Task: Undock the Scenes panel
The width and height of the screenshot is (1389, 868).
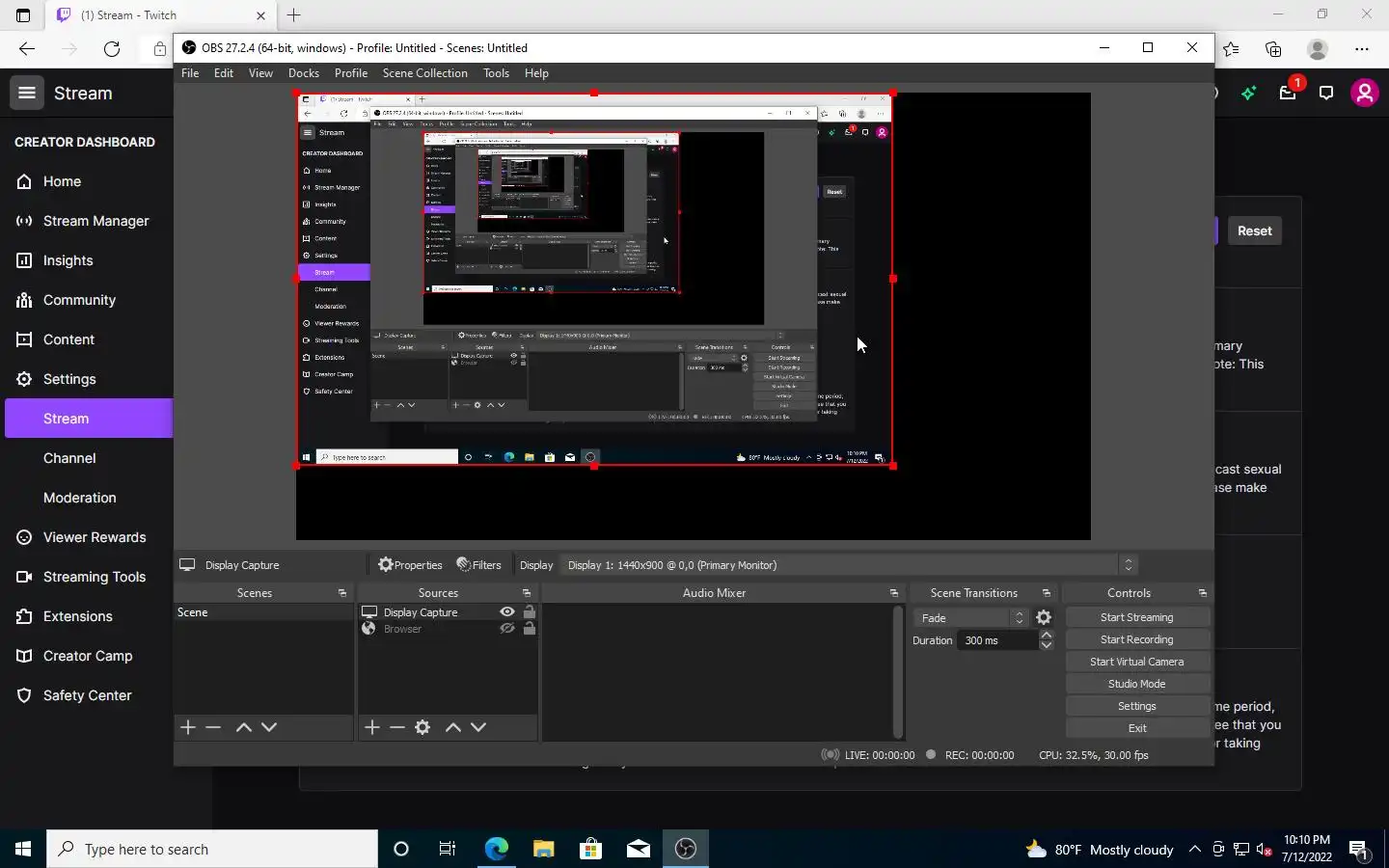Action: [x=342, y=593]
